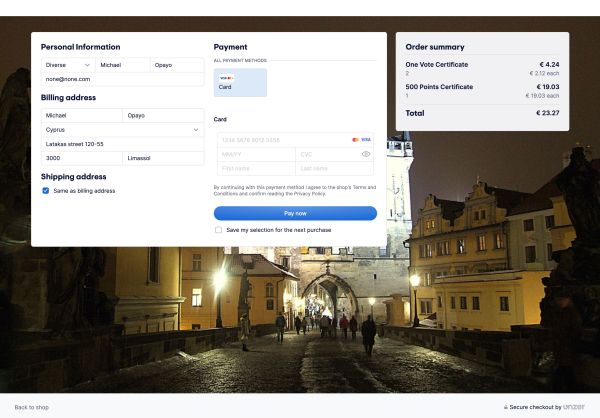Click the total amount € 23.27
The height and width of the screenshot is (418, 600).
coord(548,113)
